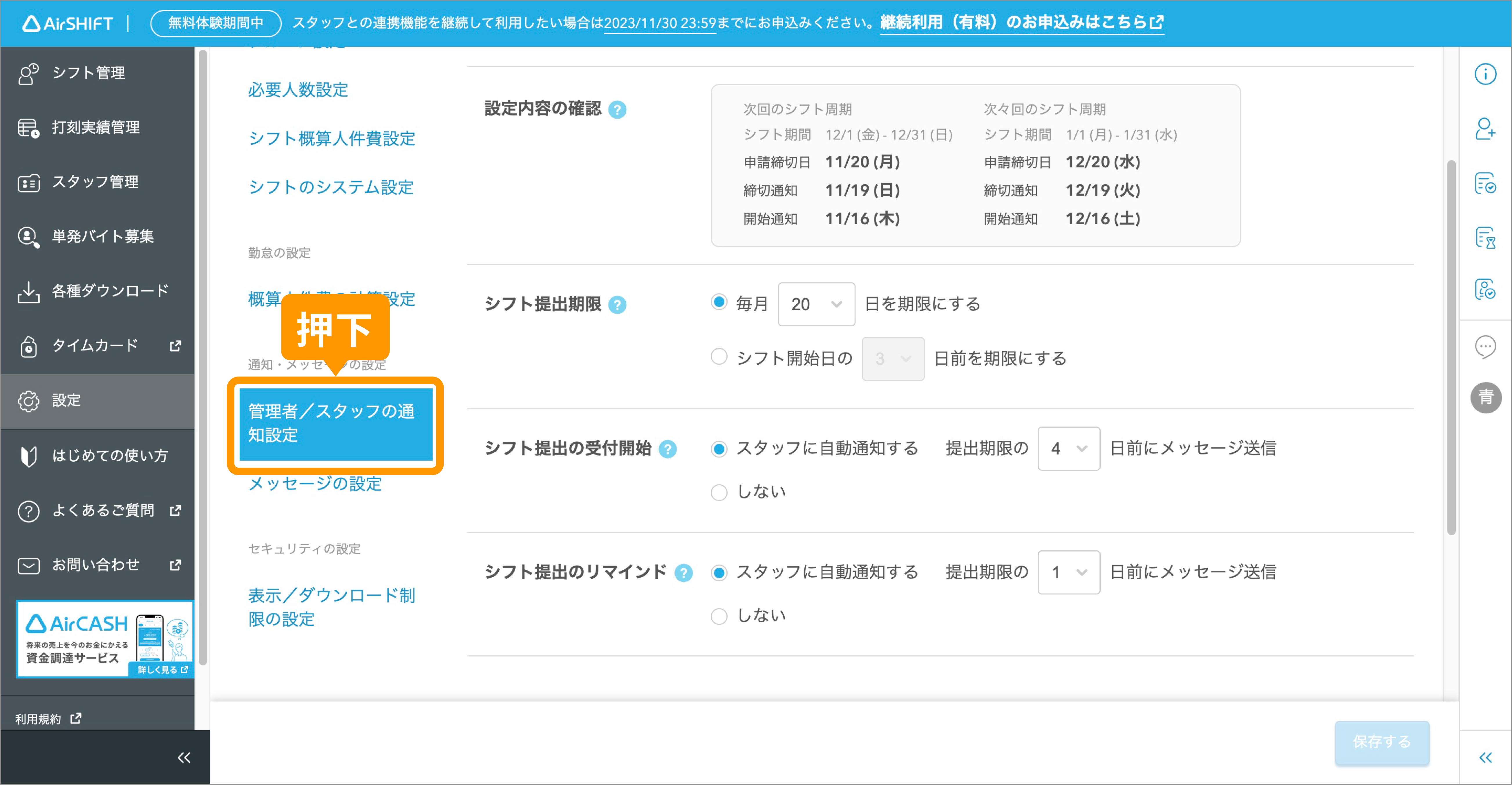Click the info icon in right panel

pyautogui.click(x=1486, y=75)
